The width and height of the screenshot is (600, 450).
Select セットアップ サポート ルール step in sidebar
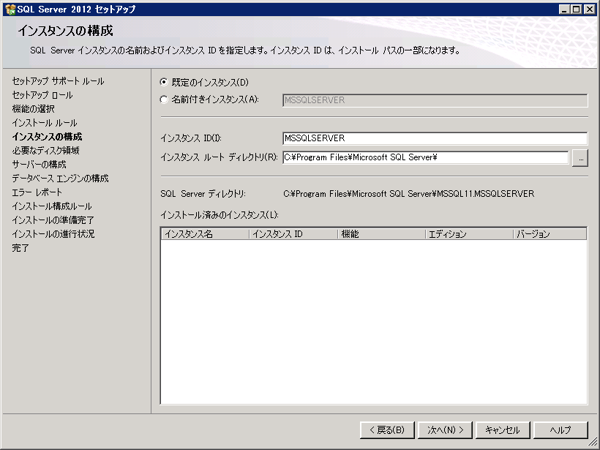tap(58, 81)
